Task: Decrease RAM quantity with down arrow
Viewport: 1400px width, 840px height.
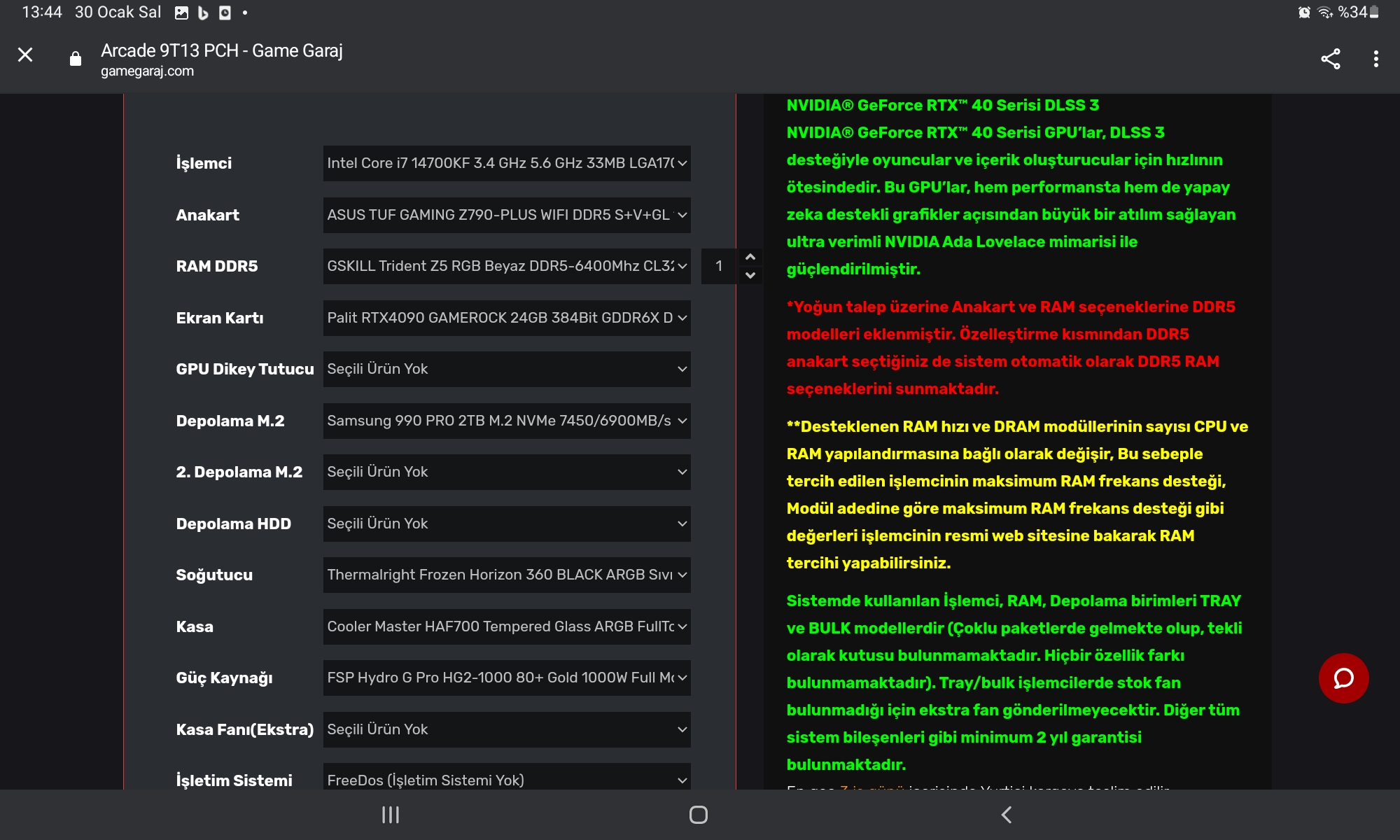Action: (750, 275)
